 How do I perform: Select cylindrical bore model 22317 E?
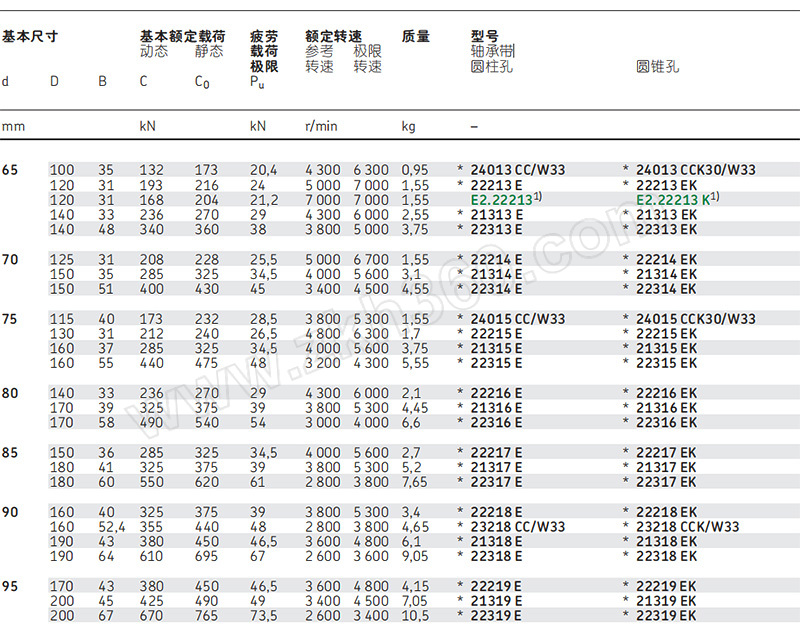pyautogui.click(x=496, y=483)
